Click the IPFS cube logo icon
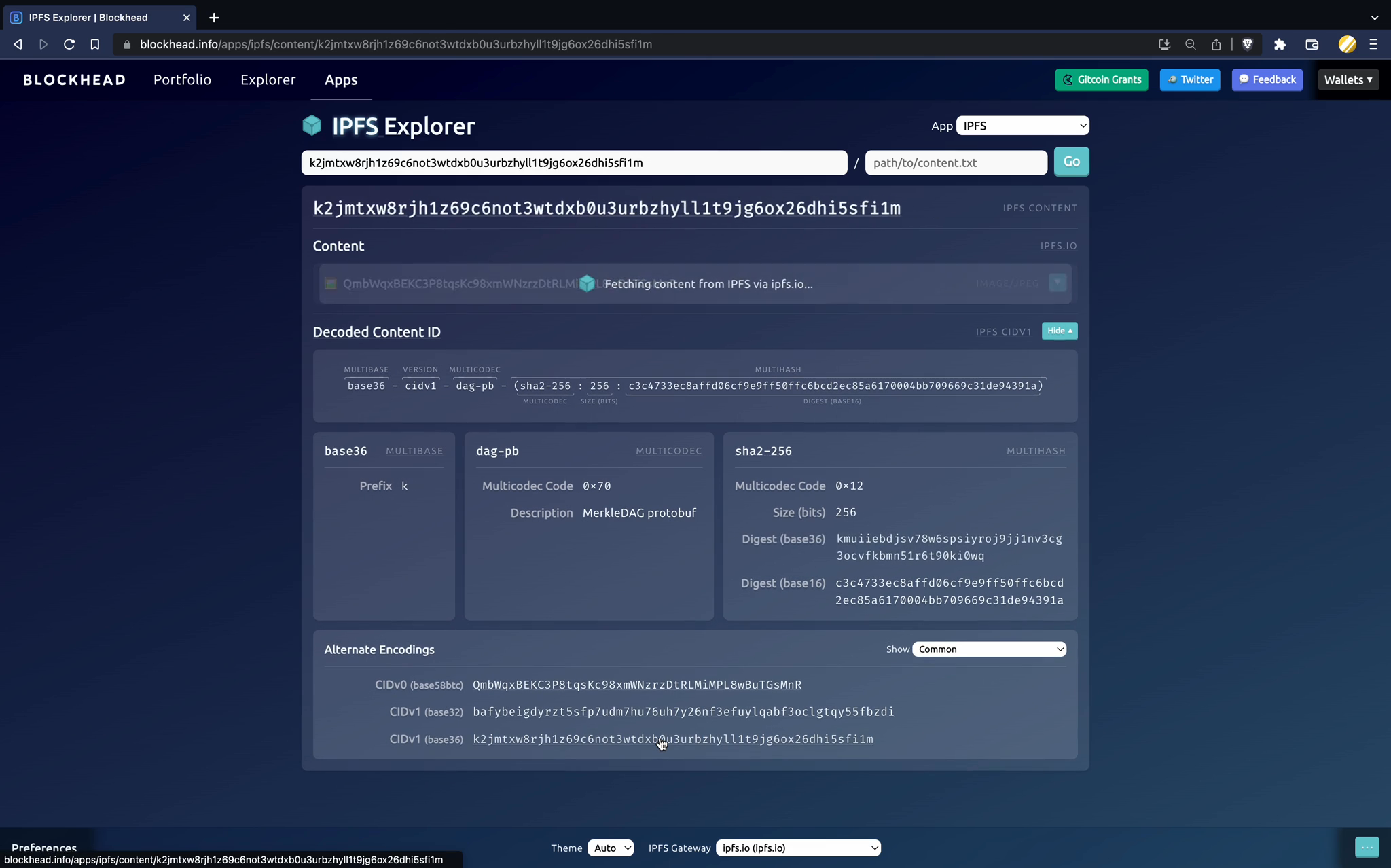The width and height of the screenshot is (1391, 868). [x=312, y=126]
